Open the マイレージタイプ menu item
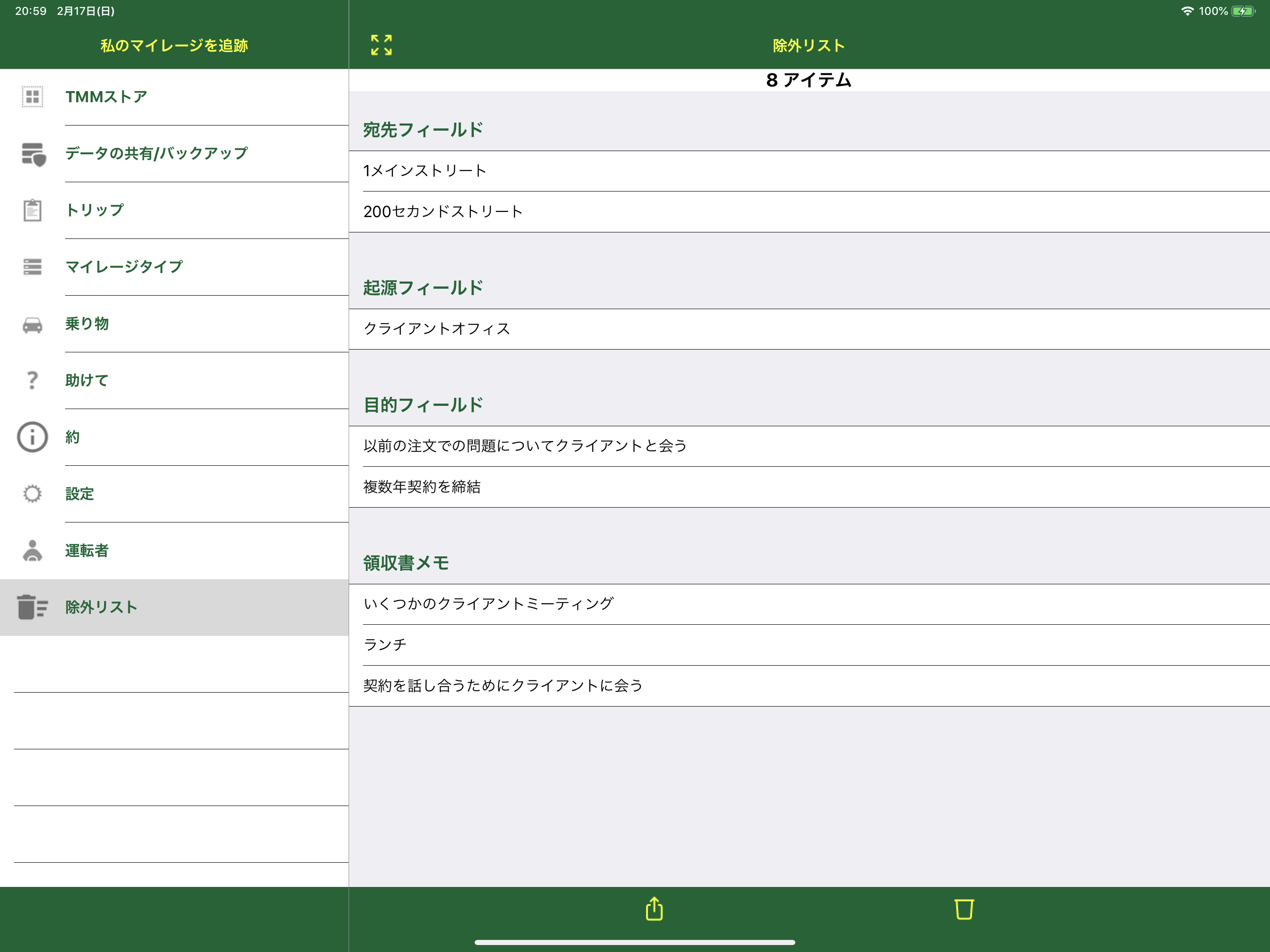The image size is (1270, 952). [x=124, y=266]
